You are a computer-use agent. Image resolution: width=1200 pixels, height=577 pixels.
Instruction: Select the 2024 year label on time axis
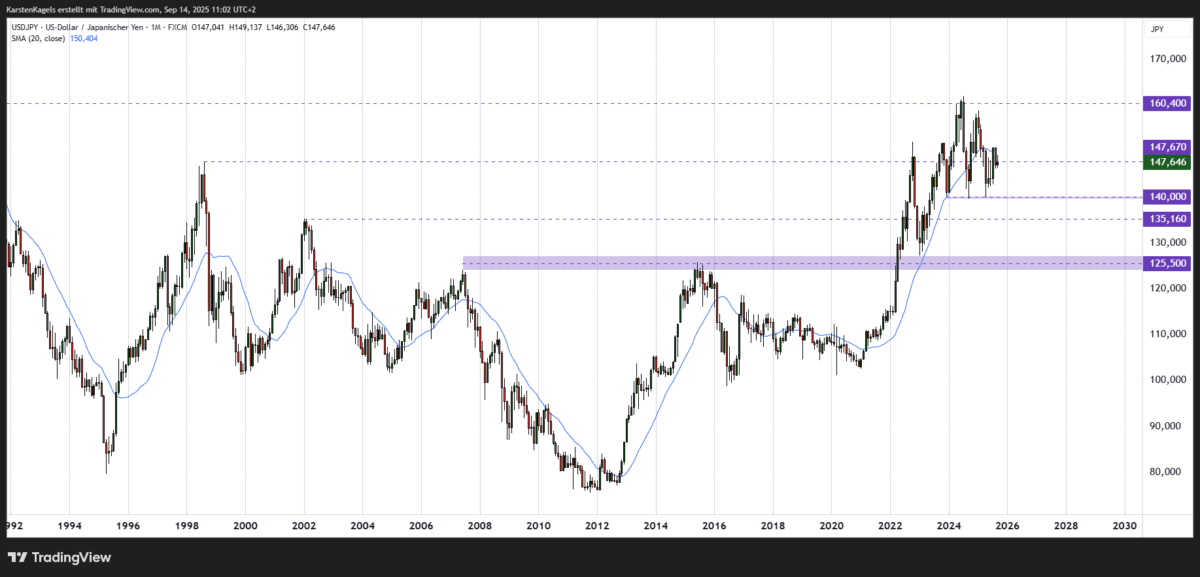click(948, 524)
